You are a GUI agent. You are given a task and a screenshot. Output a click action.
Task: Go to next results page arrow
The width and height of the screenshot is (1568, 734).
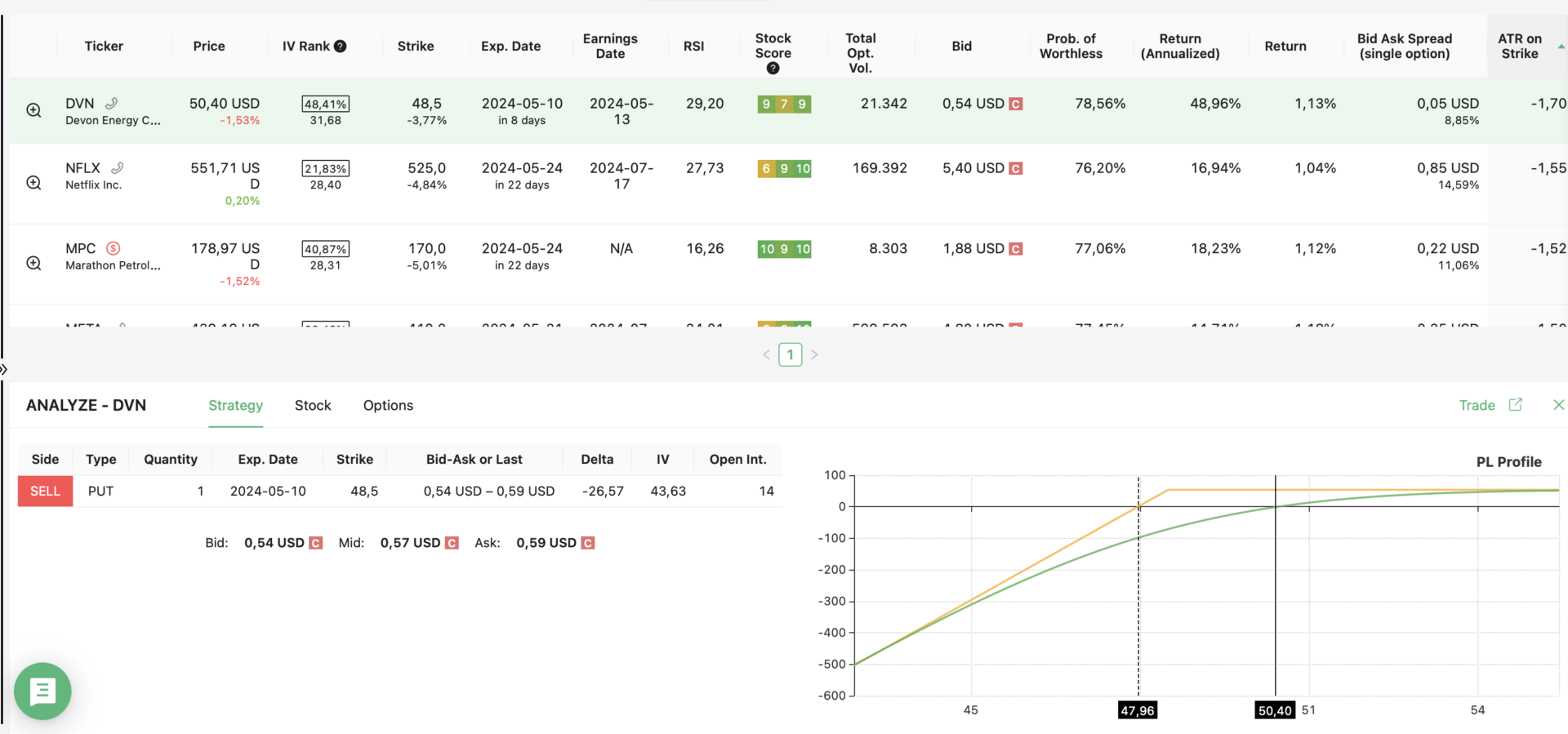[x=814, y=354]
